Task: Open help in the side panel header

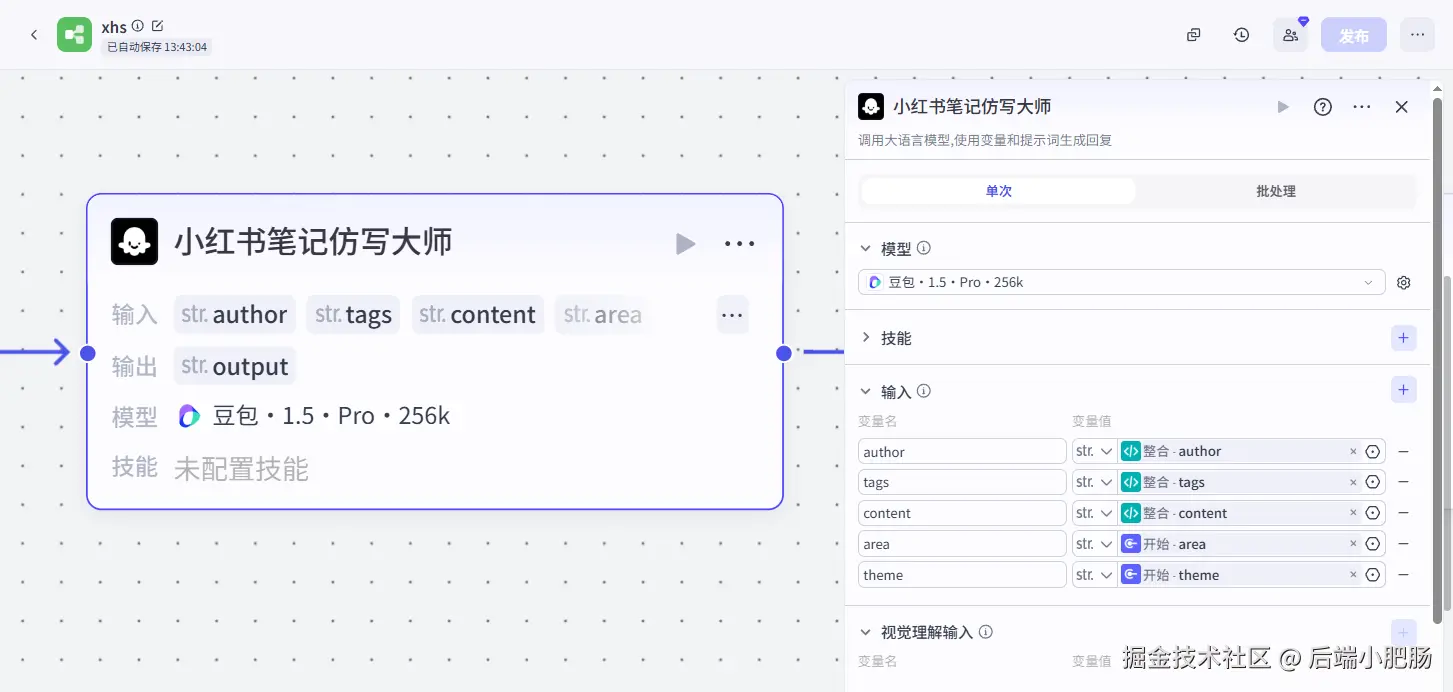Action: (x=1323, y=107)
